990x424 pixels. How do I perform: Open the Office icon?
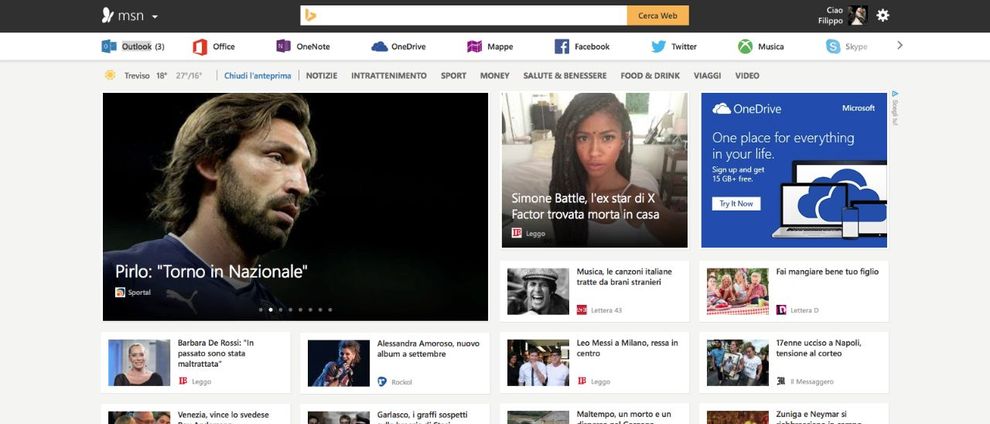coord(200,47)
